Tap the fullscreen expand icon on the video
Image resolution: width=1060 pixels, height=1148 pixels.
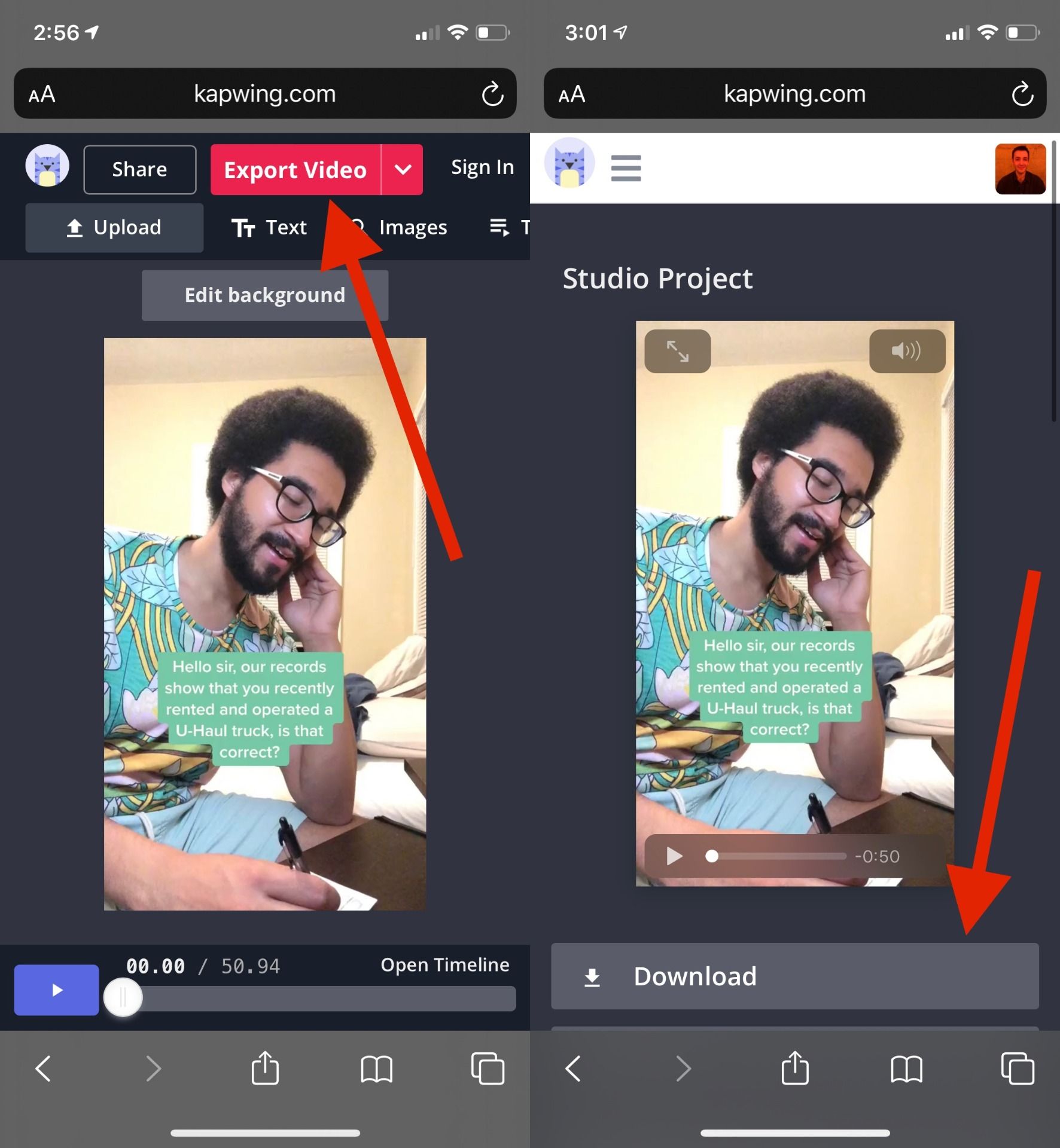click(677, 351)
